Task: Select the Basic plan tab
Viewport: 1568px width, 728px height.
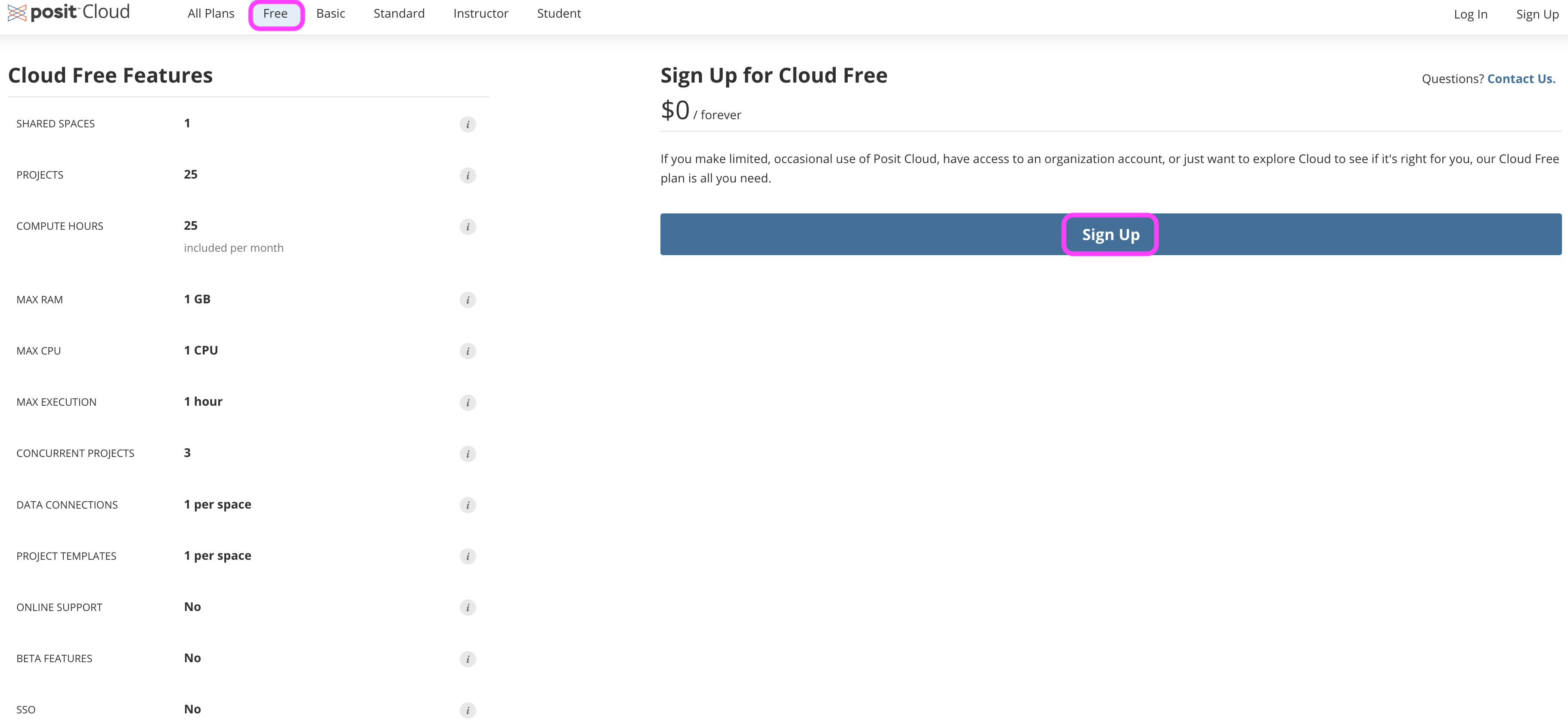Action: (x=331, y=13)
